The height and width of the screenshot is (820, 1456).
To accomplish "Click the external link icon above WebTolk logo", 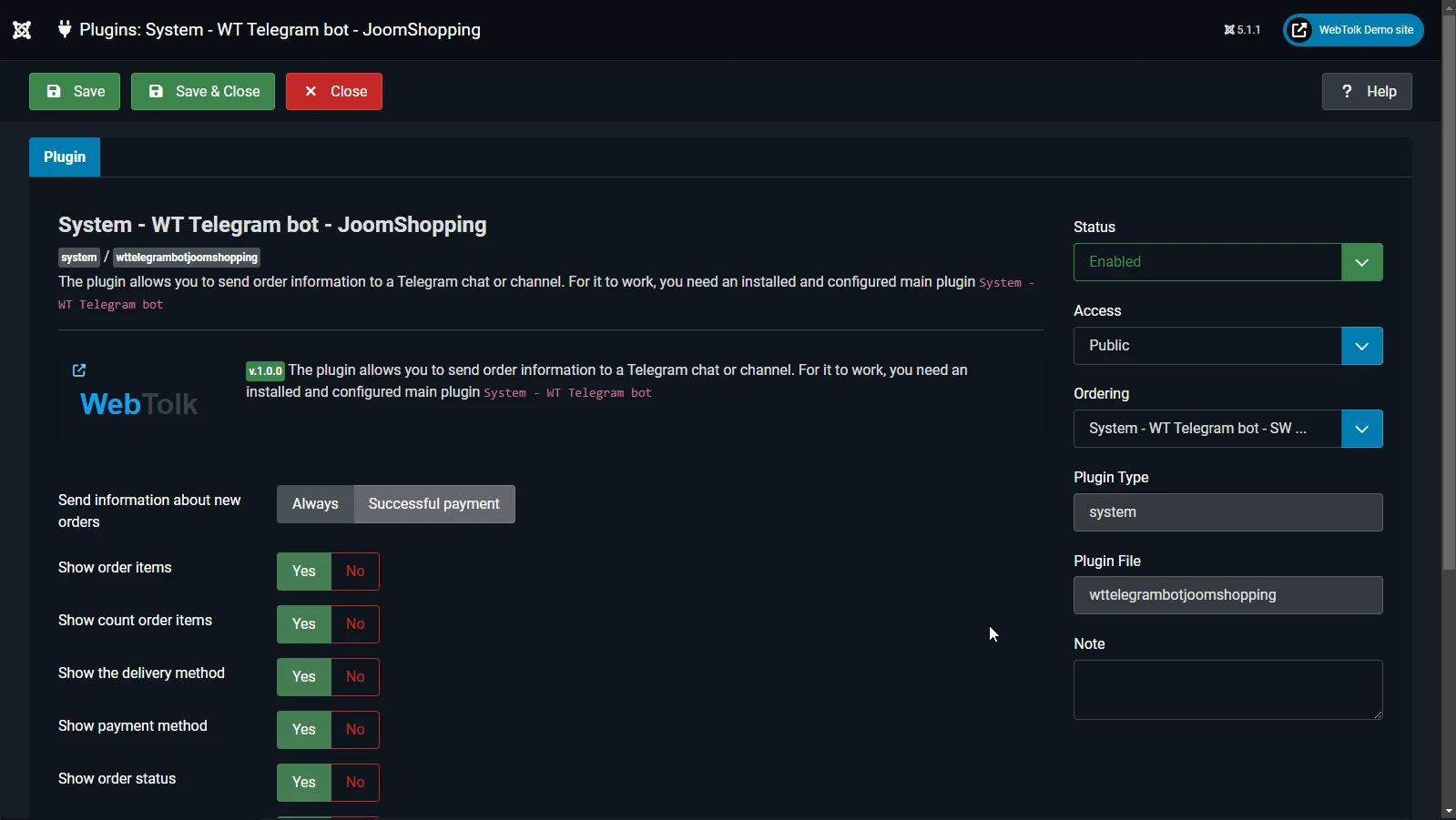I will (x=79, y=370).
